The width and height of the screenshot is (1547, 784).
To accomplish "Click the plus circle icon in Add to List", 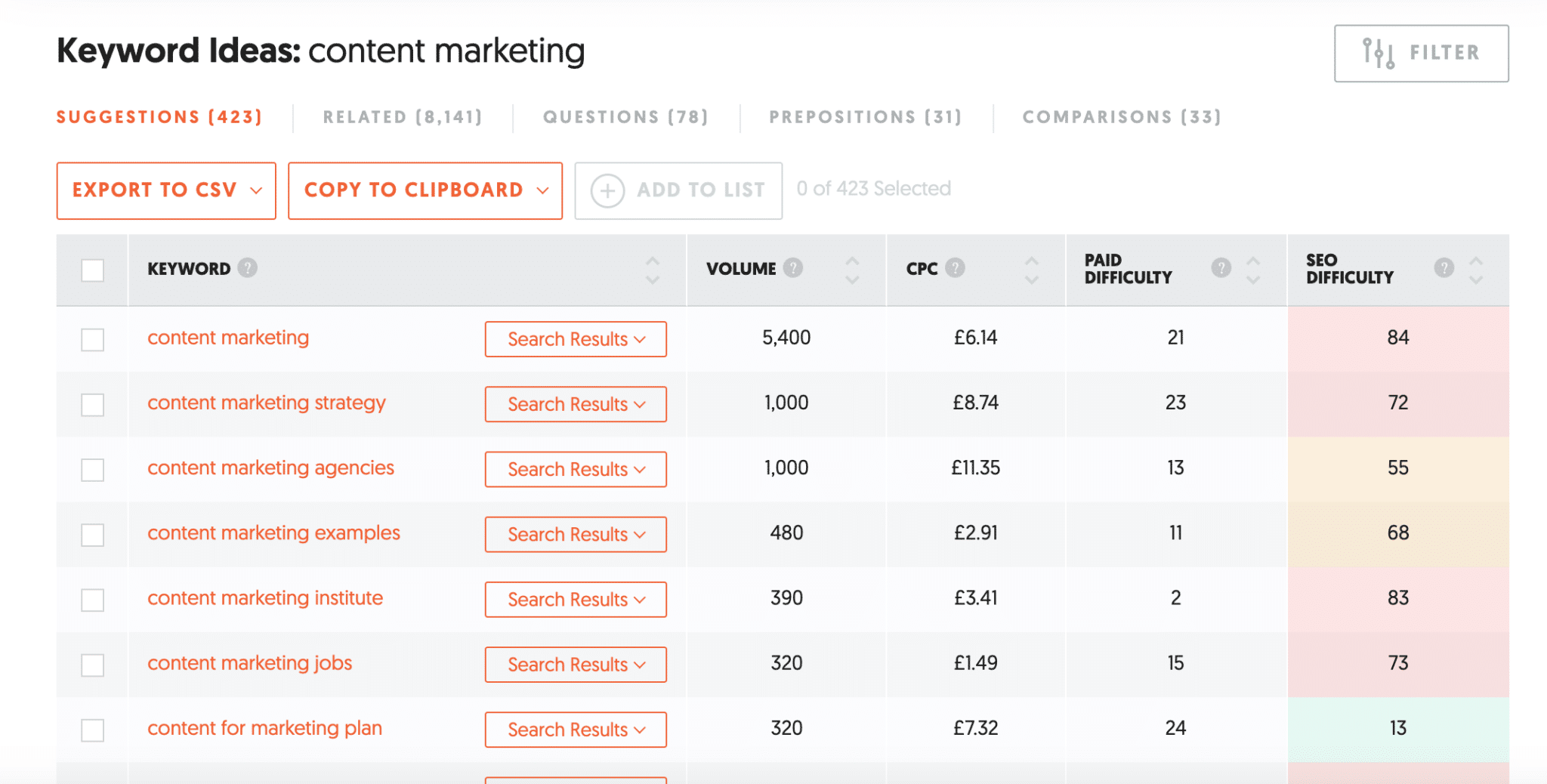I will [607, 190].
